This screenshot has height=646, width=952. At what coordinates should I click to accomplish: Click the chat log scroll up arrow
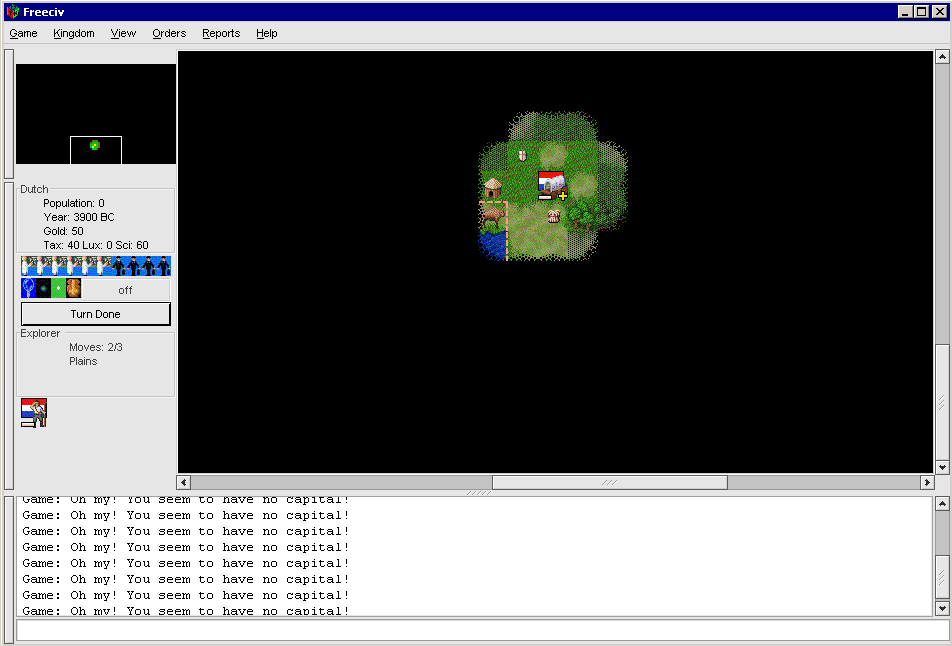tap(942, 504)
